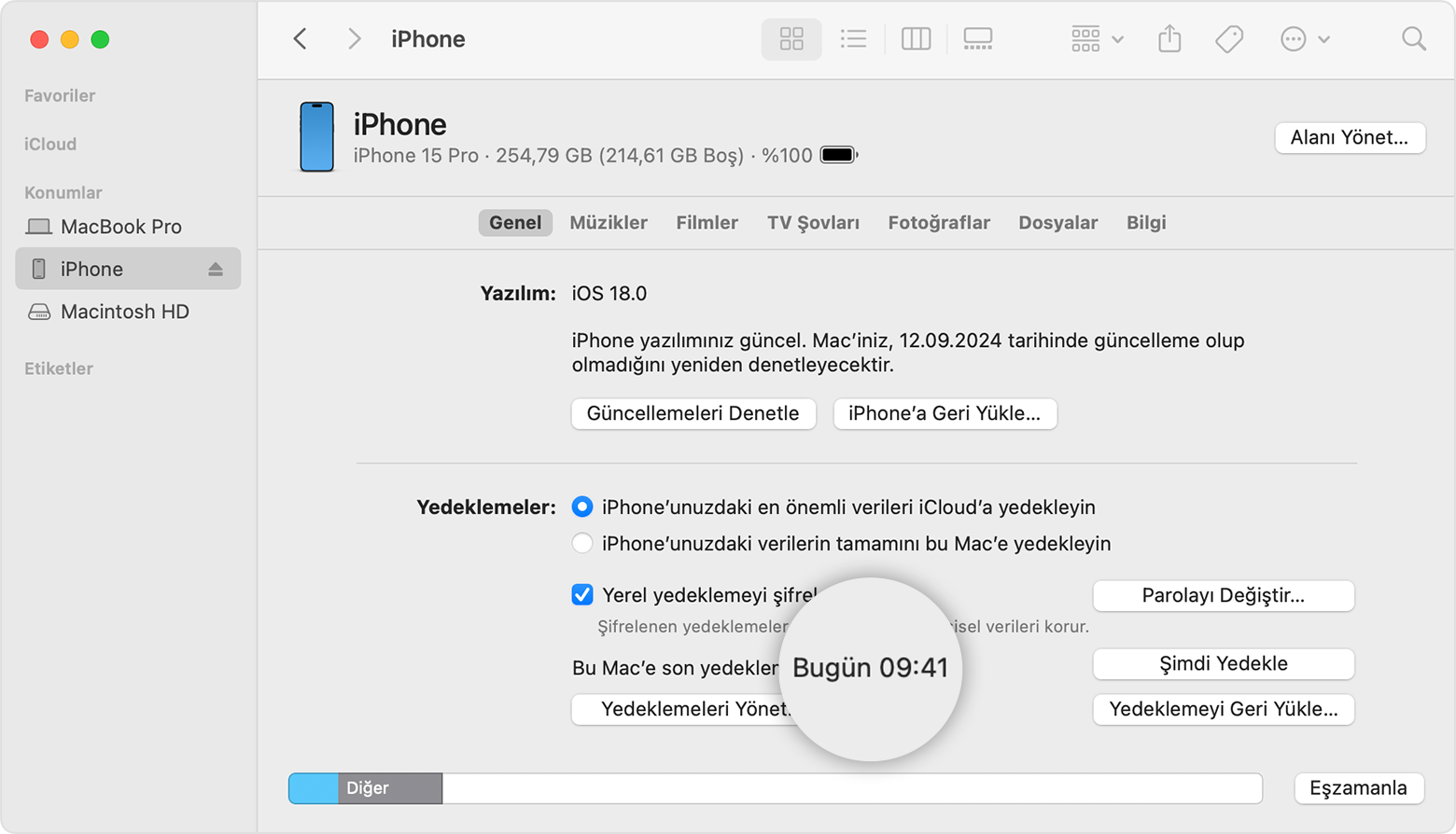Screen dimensions: 1456x834
Task: Click the battery level icon
Action: tap(838, 155)
